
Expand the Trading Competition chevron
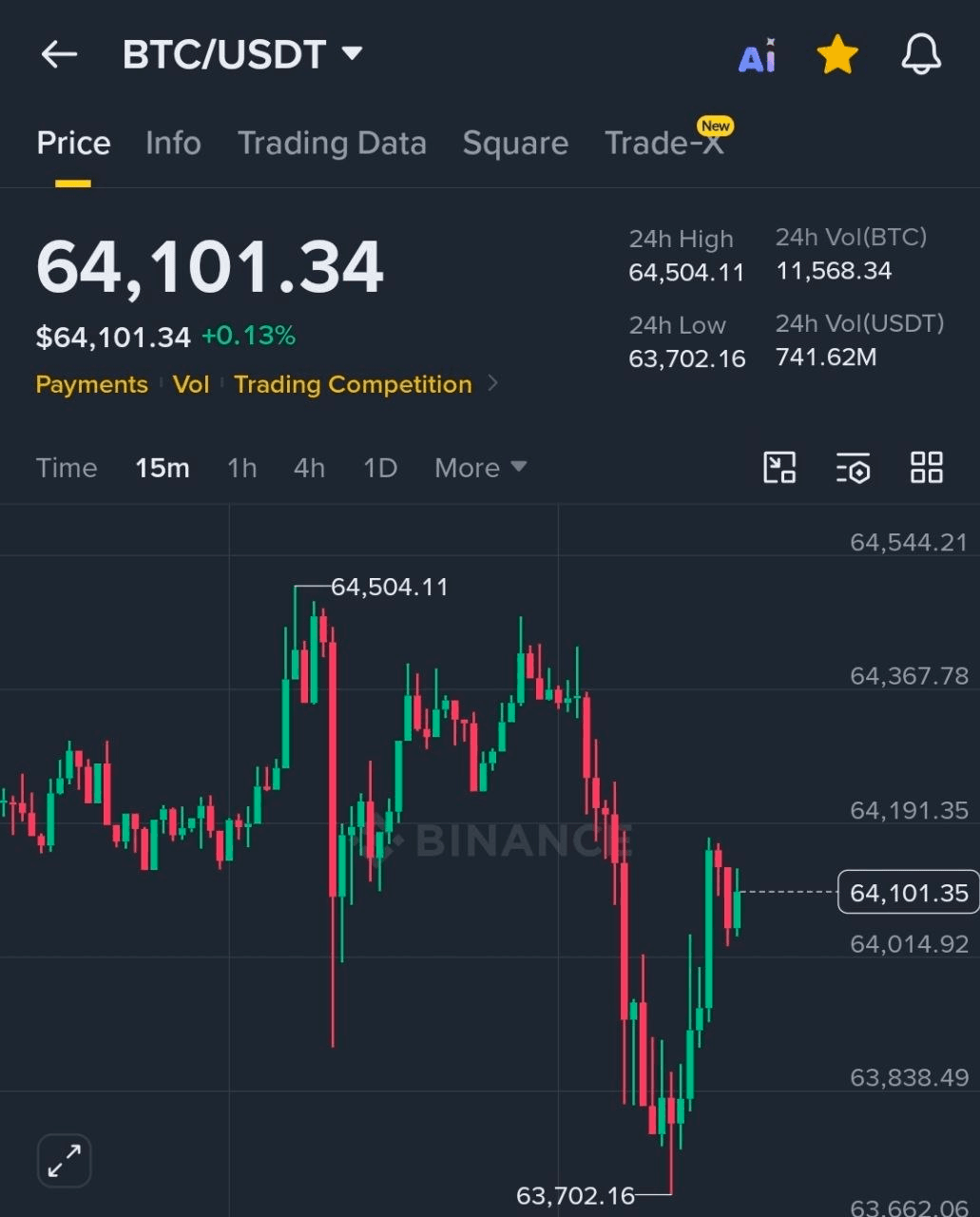(x=492, y=383)
